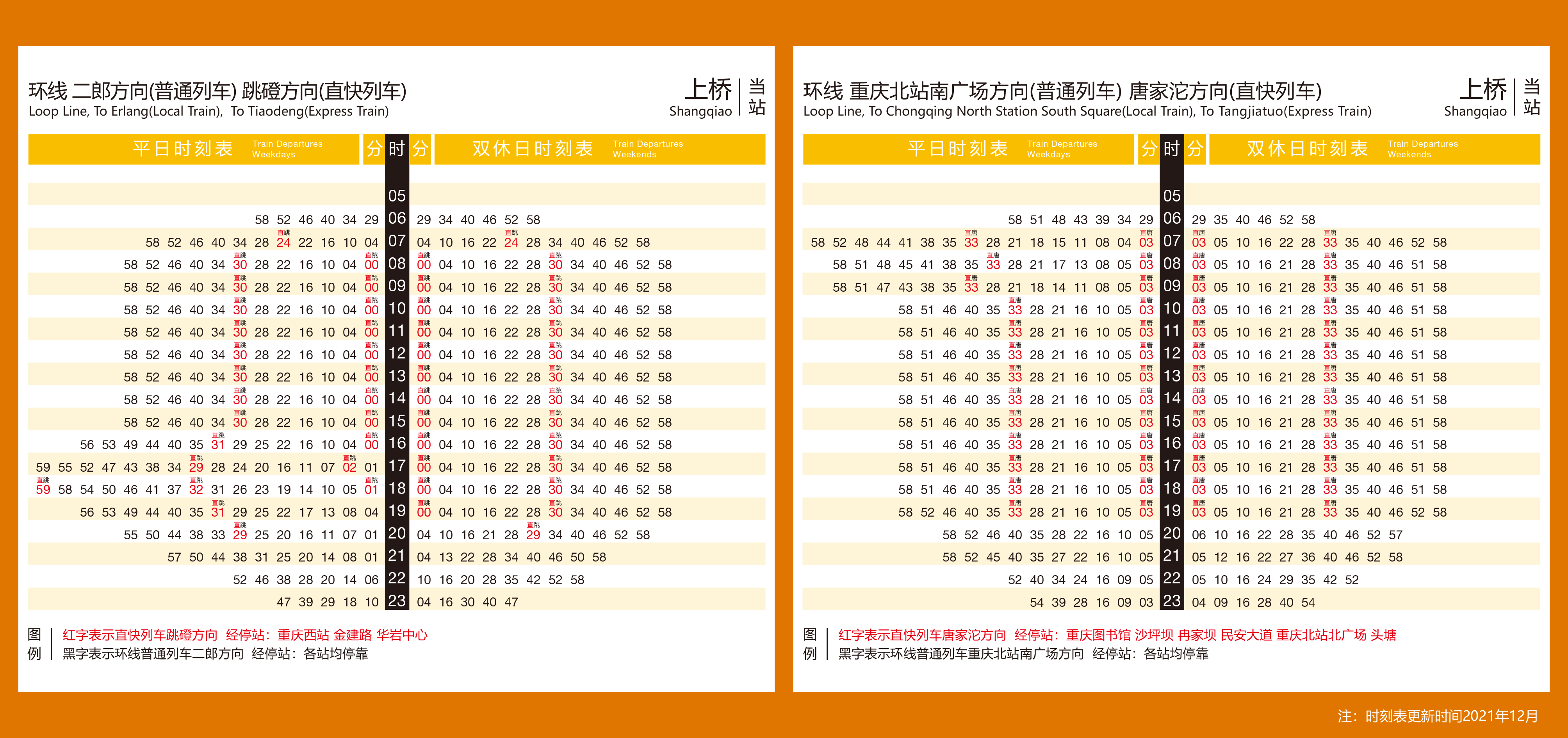Click red legend text for Tangjiatuo express
Screen dimensions: 1568x738
coord(1116,635)
